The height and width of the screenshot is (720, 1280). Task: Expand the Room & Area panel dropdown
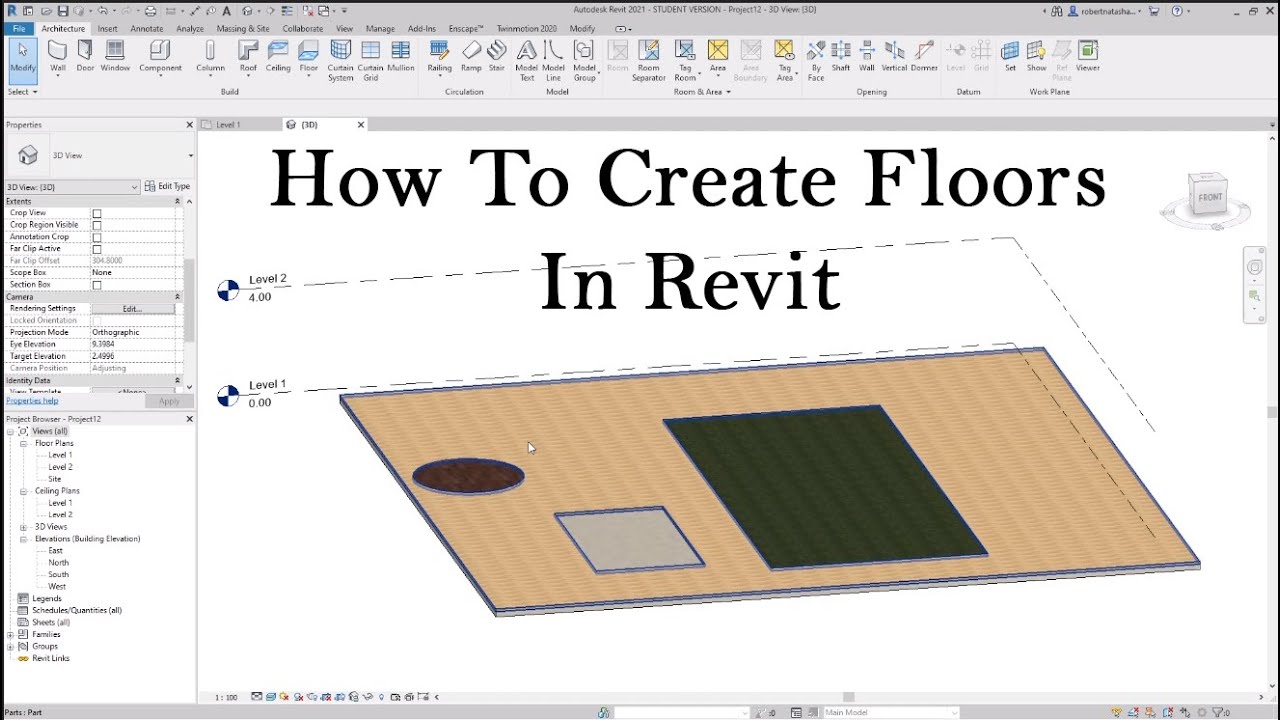point(701,92)
